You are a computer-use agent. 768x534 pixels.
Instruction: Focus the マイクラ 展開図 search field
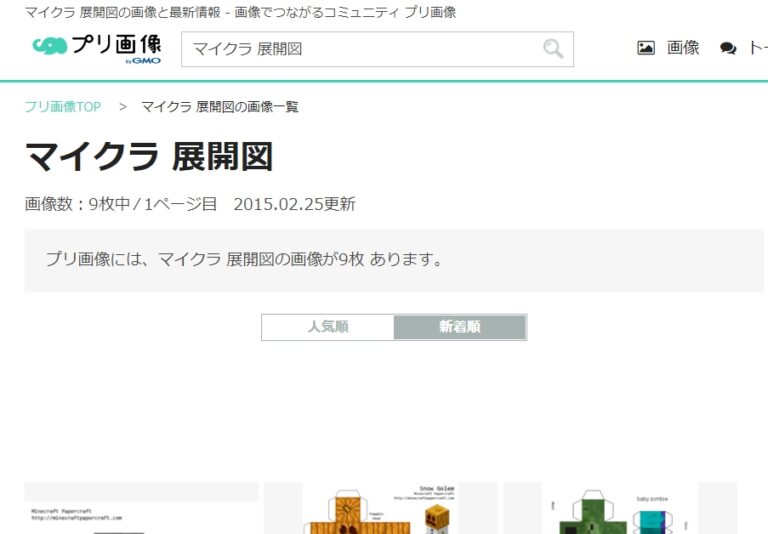pyautogui.click(x=360, y=49)
